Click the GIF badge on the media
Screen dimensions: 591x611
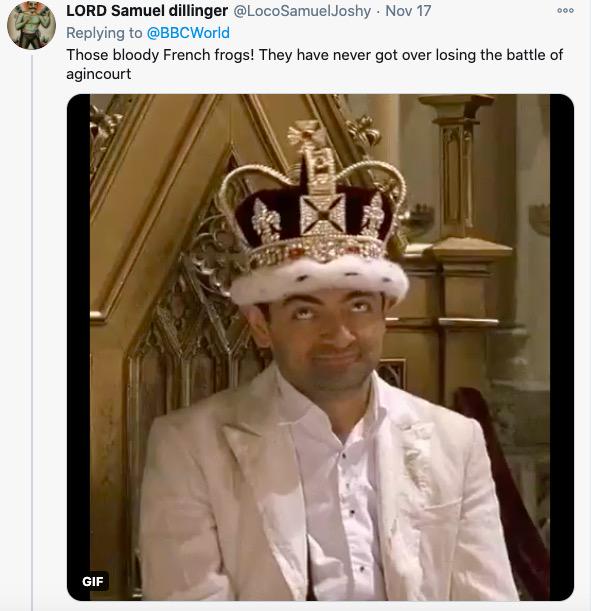[x=93, y=581]
